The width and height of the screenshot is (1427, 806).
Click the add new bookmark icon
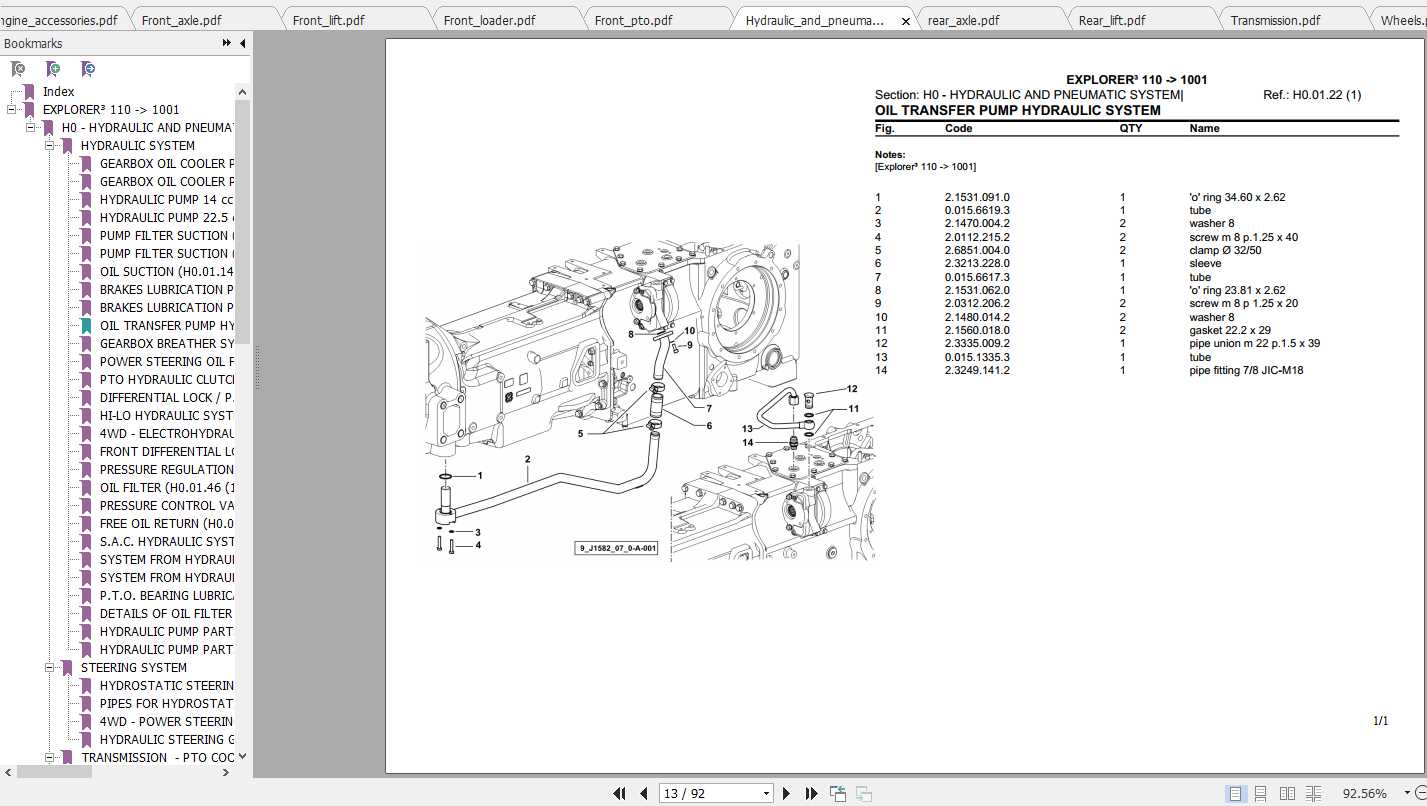53,69
